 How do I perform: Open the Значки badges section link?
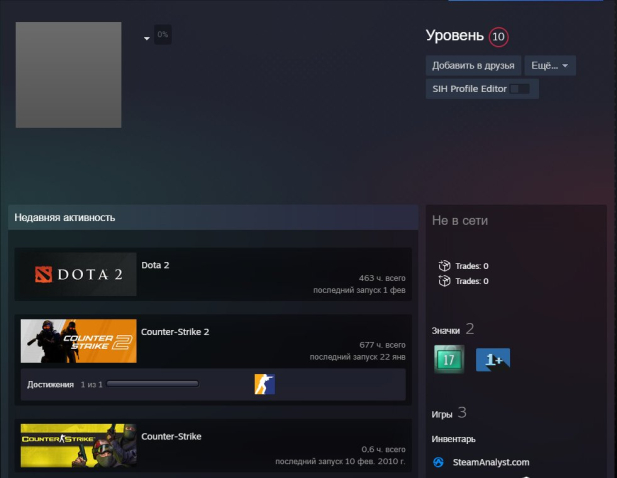tap(446, 329)
